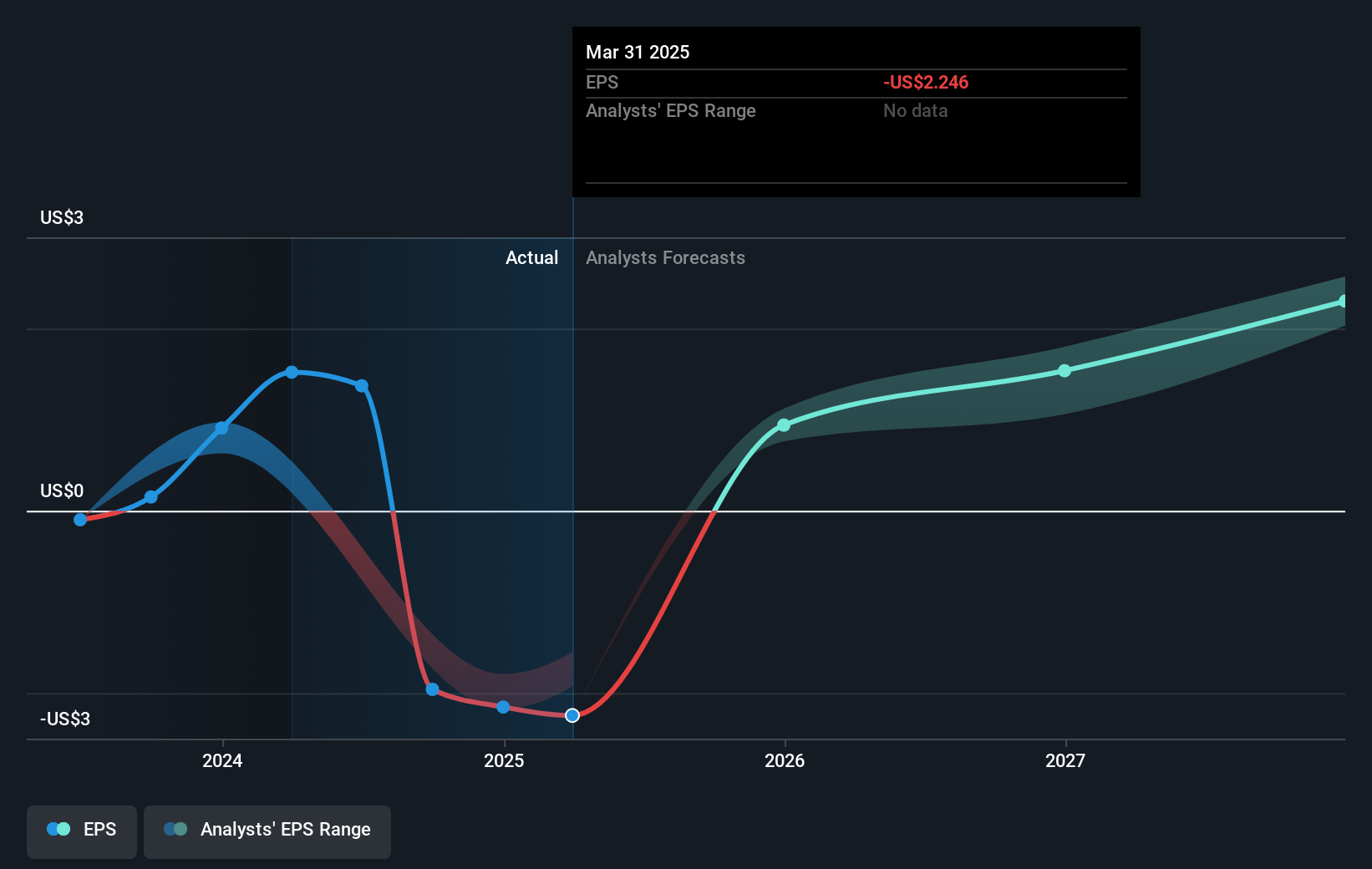
Task: Click the EPS point just above zero line
Action: pos(151,497)
